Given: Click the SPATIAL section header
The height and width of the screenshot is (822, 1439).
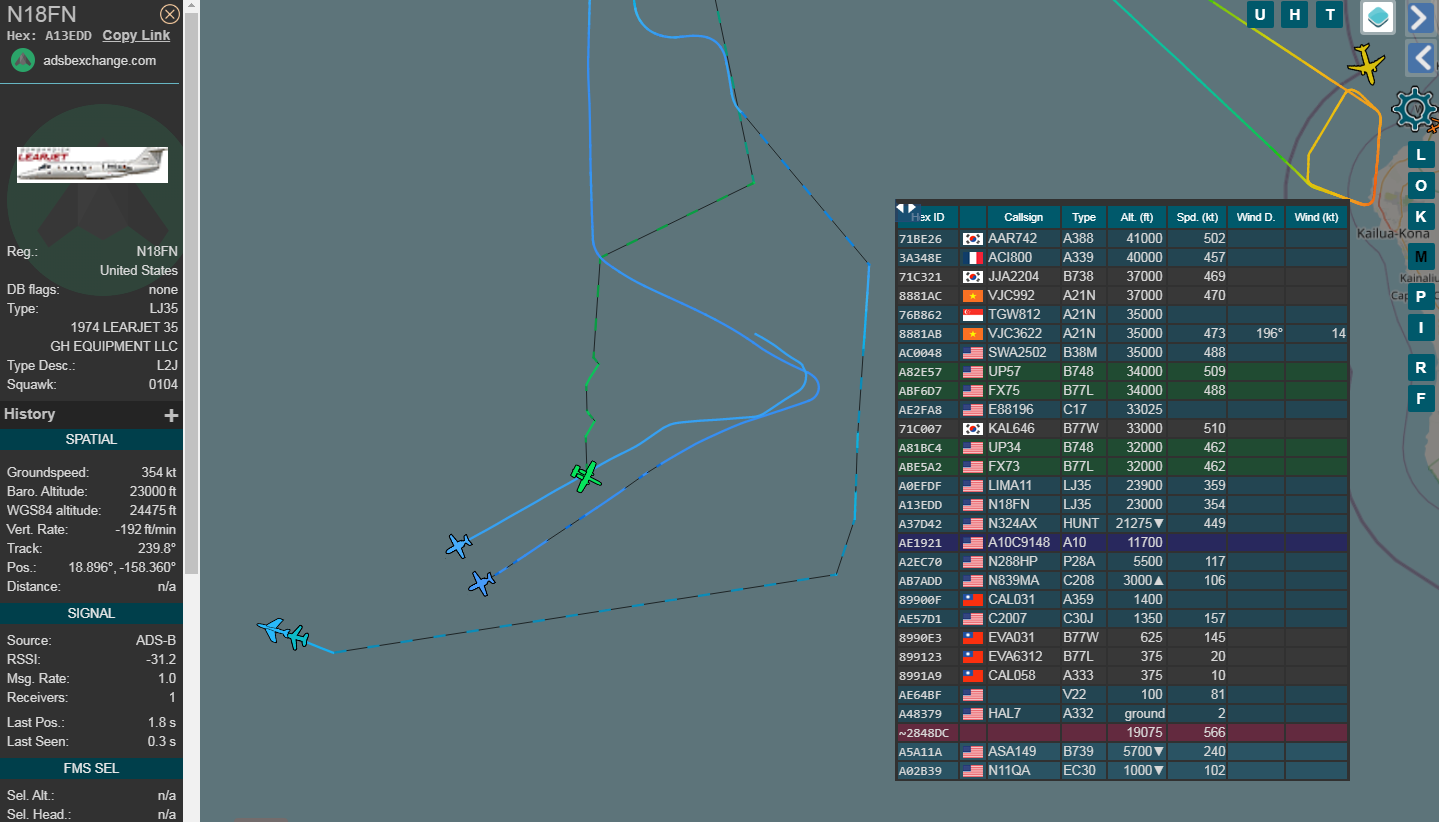Looking at the screenshot, I should tap(91, 440).
